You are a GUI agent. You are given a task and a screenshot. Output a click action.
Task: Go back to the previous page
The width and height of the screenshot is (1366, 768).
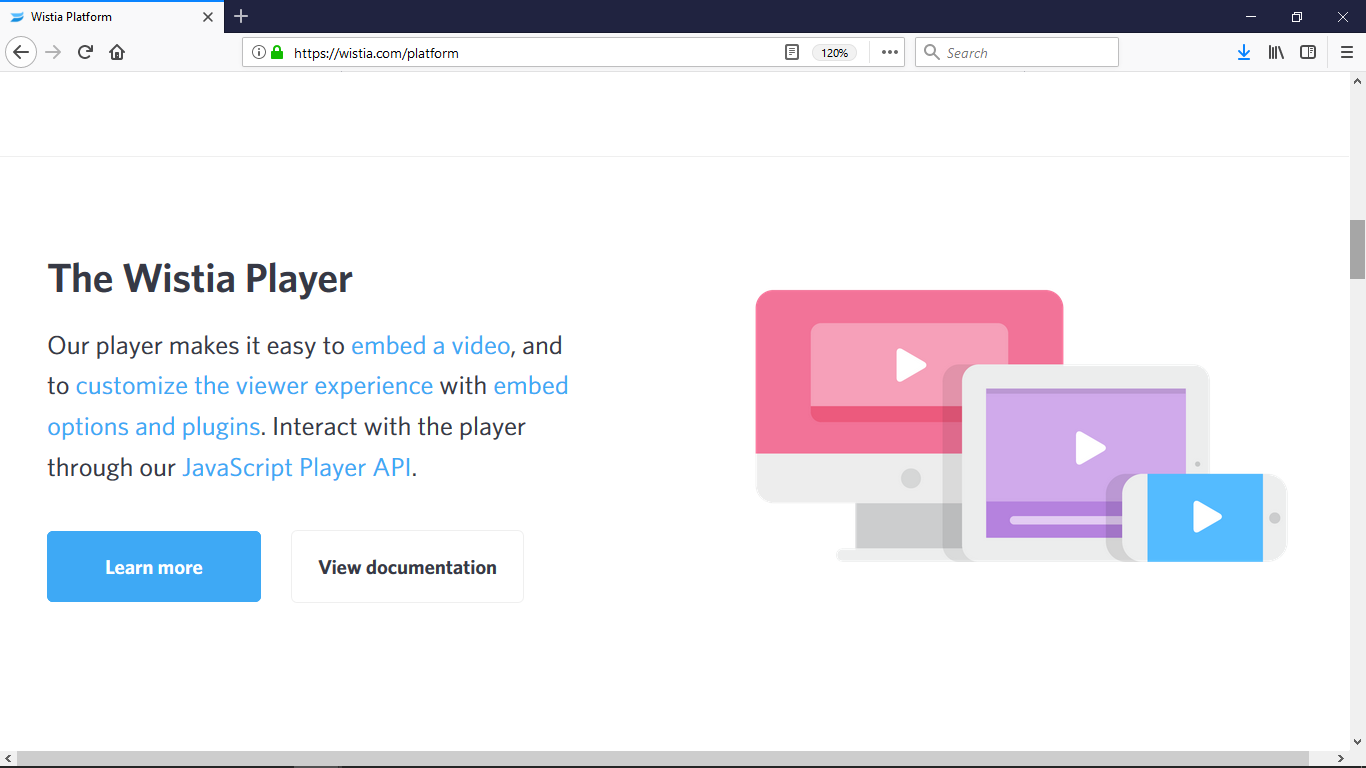pos(21,52)
